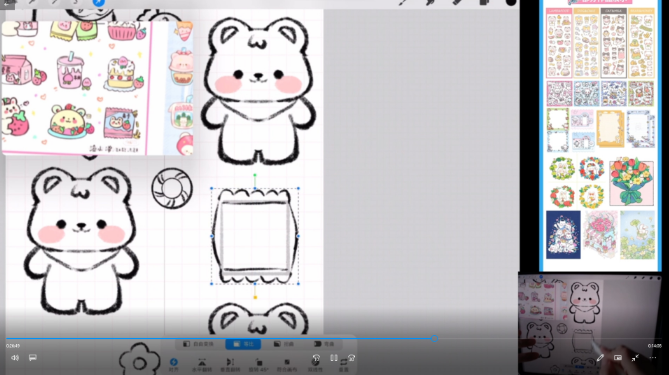Open the three-dots more options menu
The width and height of the screenshot is (669, 375).
pos(653,358)
